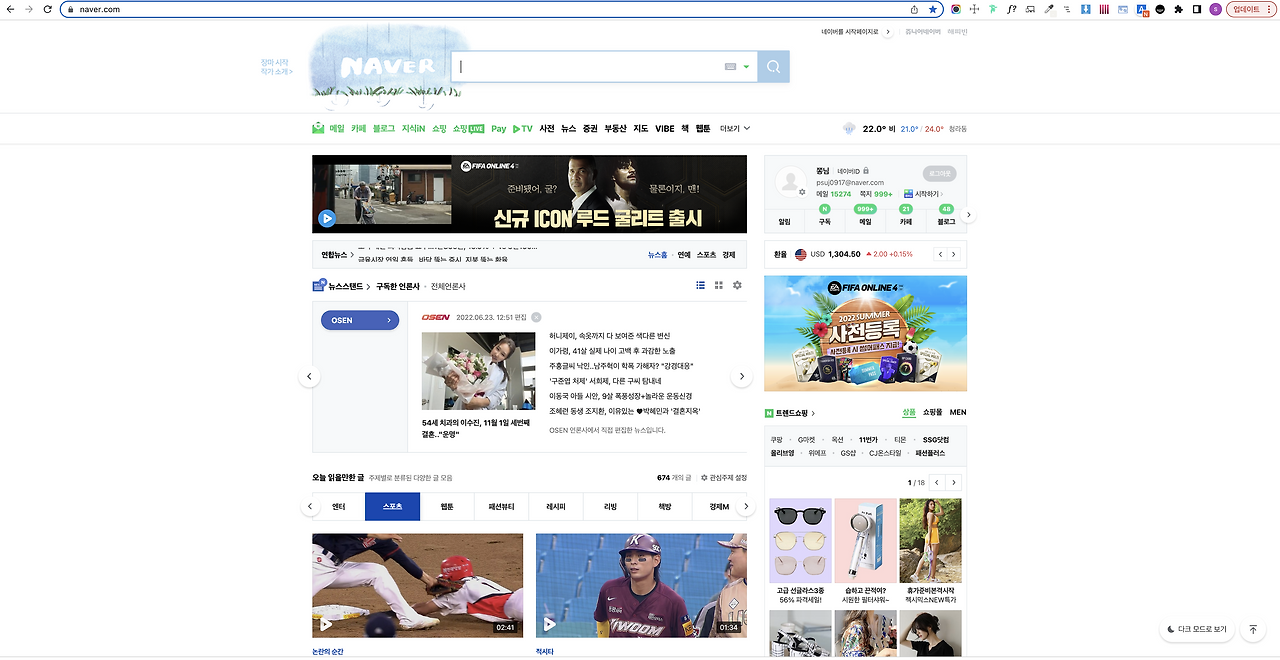Open the search tool dropdown arrow

(746, 66)
